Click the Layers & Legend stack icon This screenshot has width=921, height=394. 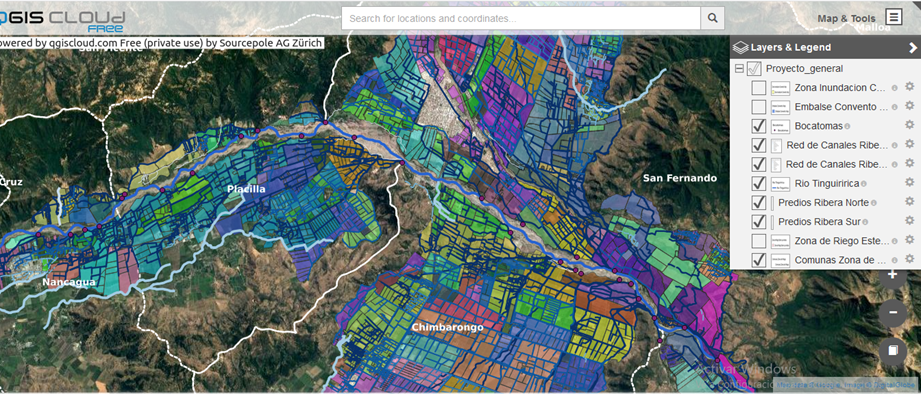pos(741,48)
